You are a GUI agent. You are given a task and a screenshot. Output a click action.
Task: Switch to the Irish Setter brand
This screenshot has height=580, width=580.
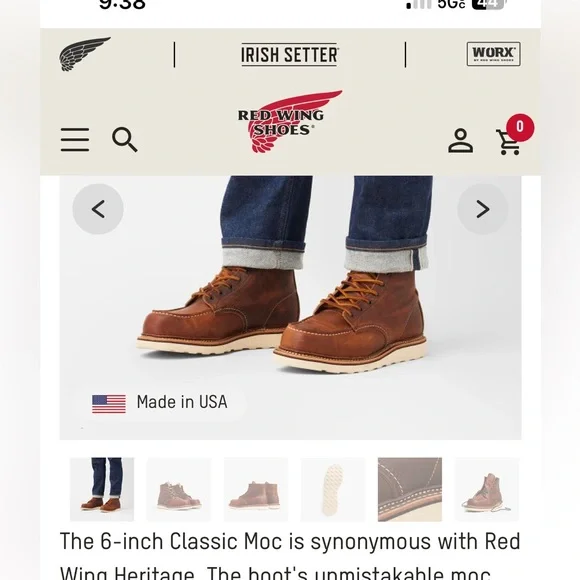pyautogui.click(x=289, y=55)
